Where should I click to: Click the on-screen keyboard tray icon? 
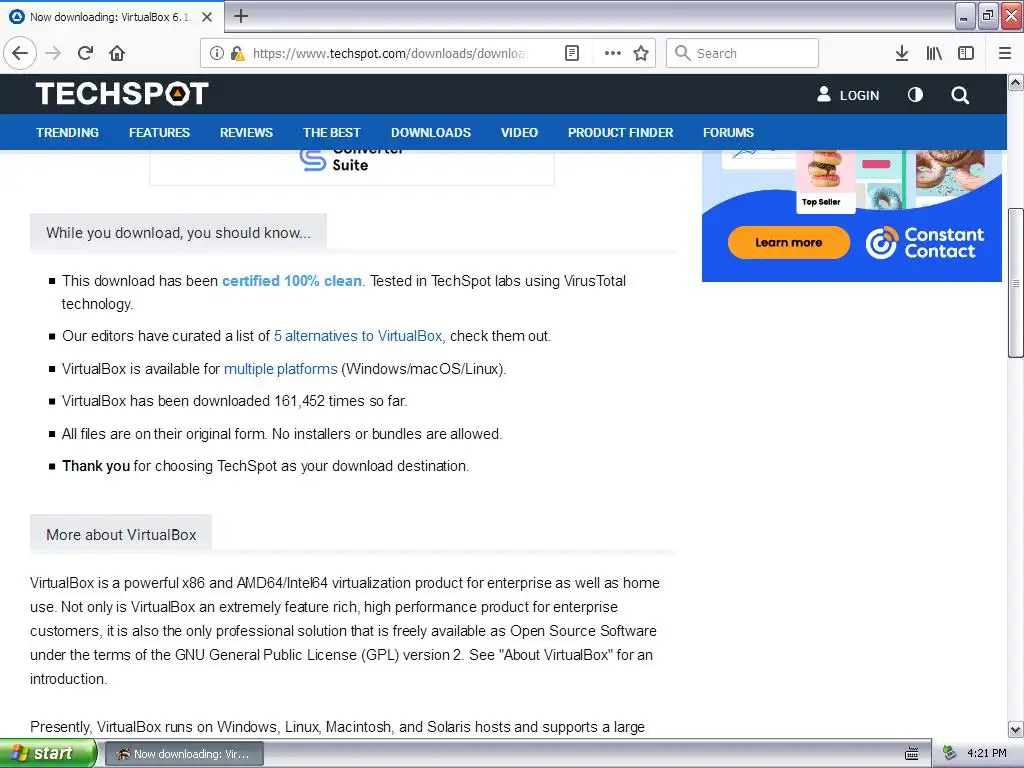click(x=912, y=754)
